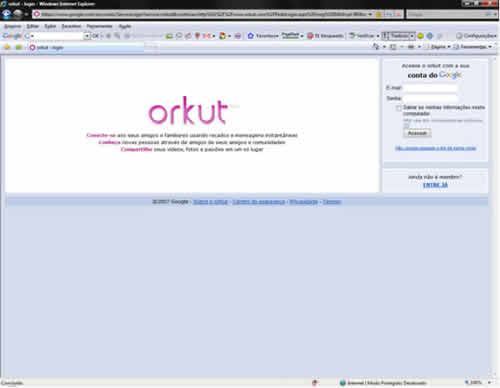This screenshot has width=500, height=388.
Task: Tick the save my information checkbox
Action: [x=398, y=108]
